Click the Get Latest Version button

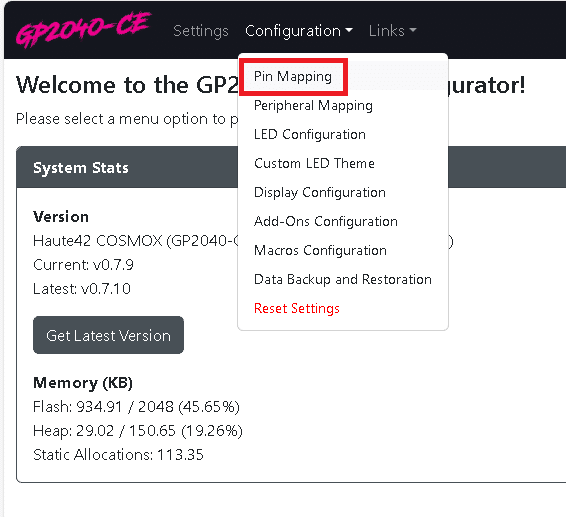(108, 335)
